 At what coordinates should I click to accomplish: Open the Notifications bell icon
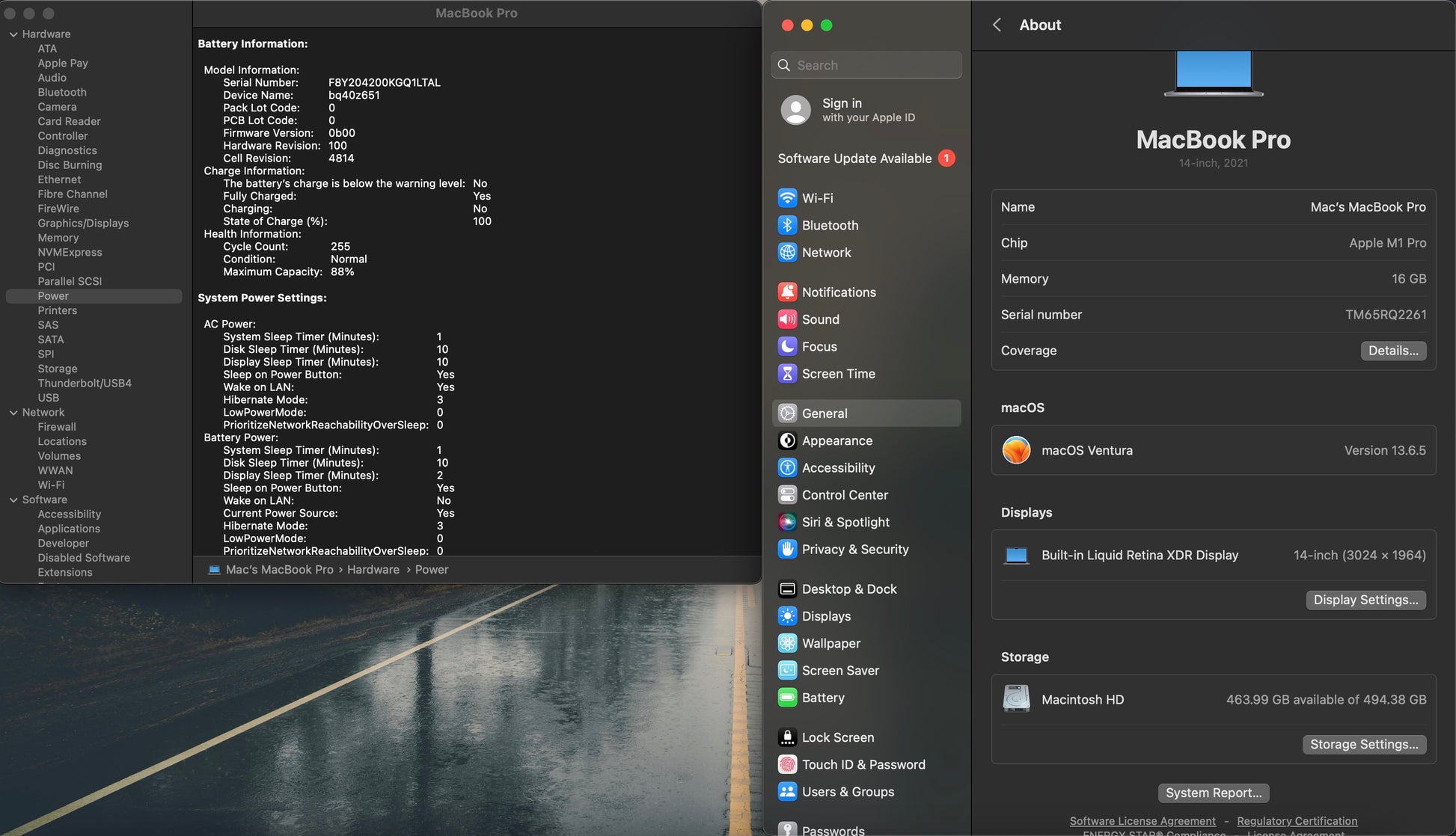787,292
